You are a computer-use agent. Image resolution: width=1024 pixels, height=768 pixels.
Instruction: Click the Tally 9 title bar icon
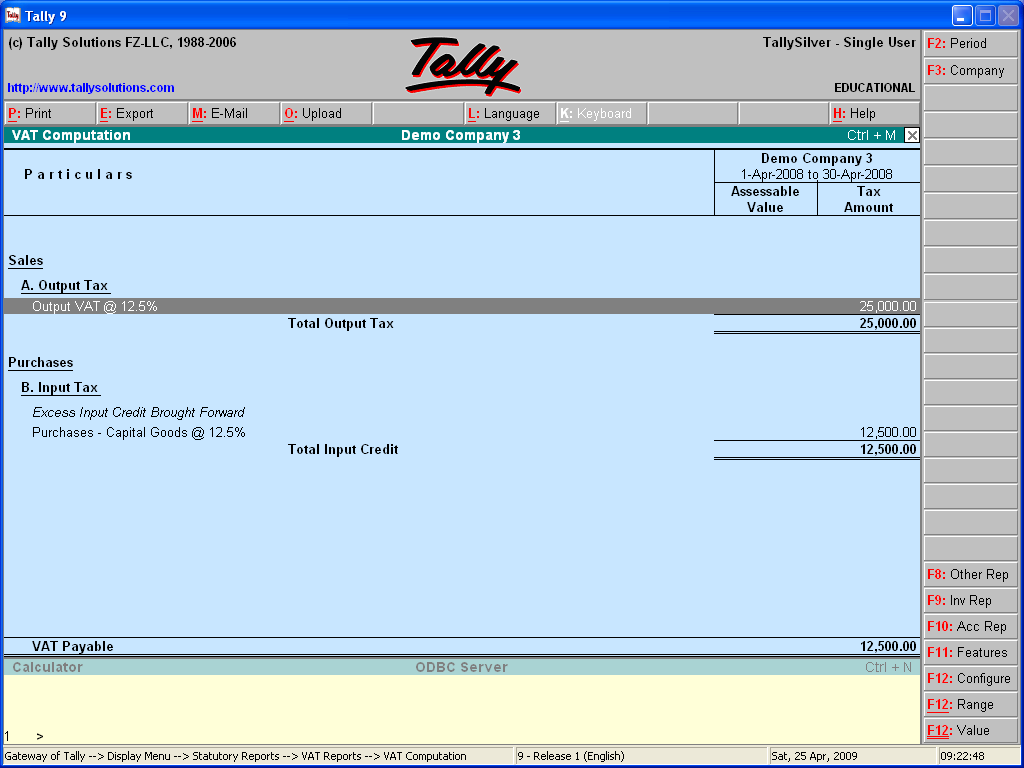click(12, 15)
